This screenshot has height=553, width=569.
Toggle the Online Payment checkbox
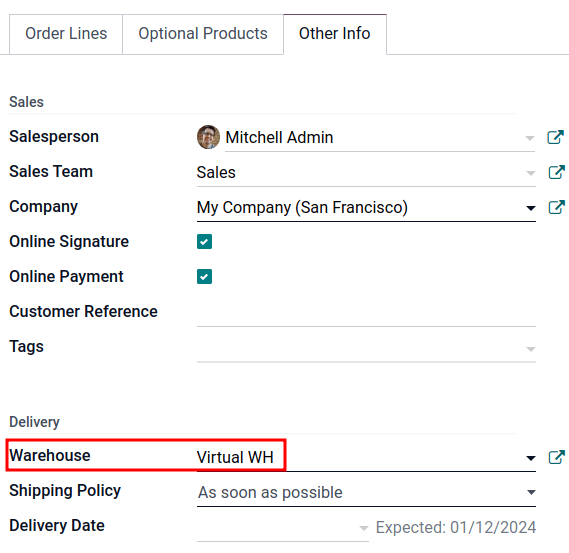pos(204,276)
